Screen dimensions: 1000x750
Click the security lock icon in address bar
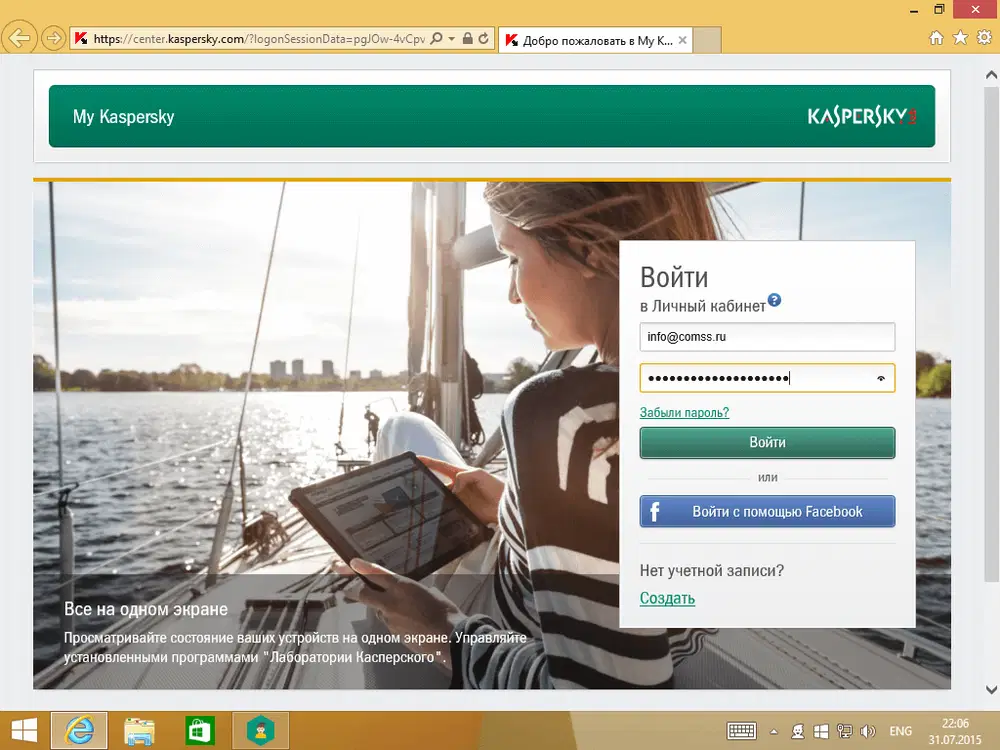click(x=467, y=38)
